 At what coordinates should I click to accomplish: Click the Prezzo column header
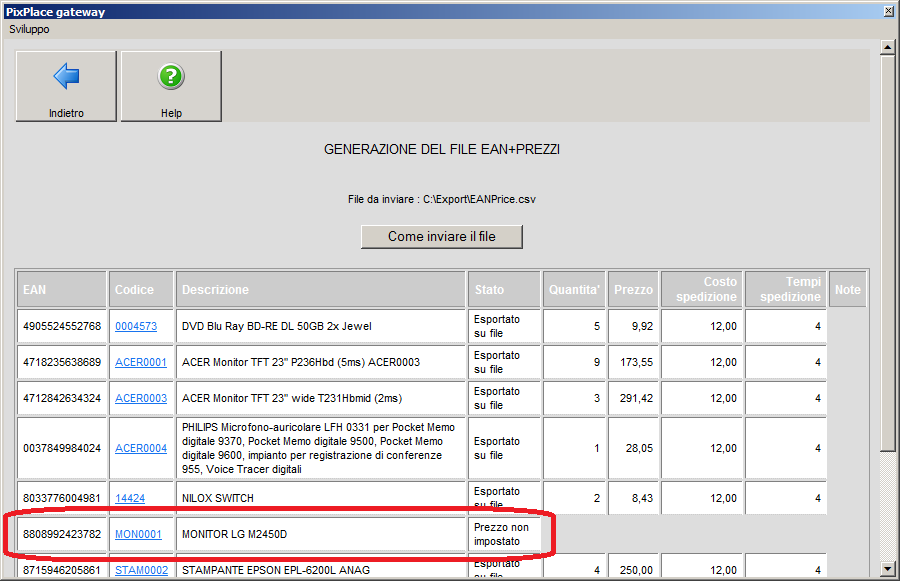[634, 290]
